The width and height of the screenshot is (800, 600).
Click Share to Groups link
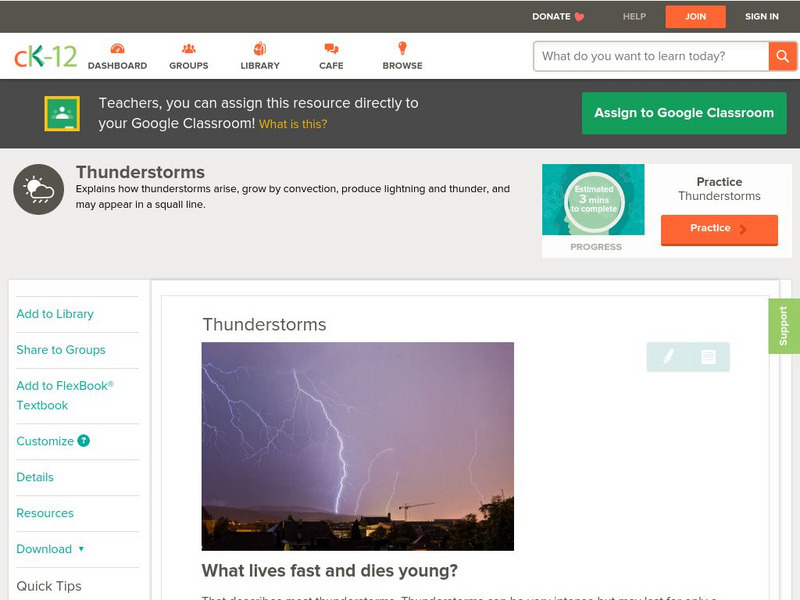(x=61, y=349)
